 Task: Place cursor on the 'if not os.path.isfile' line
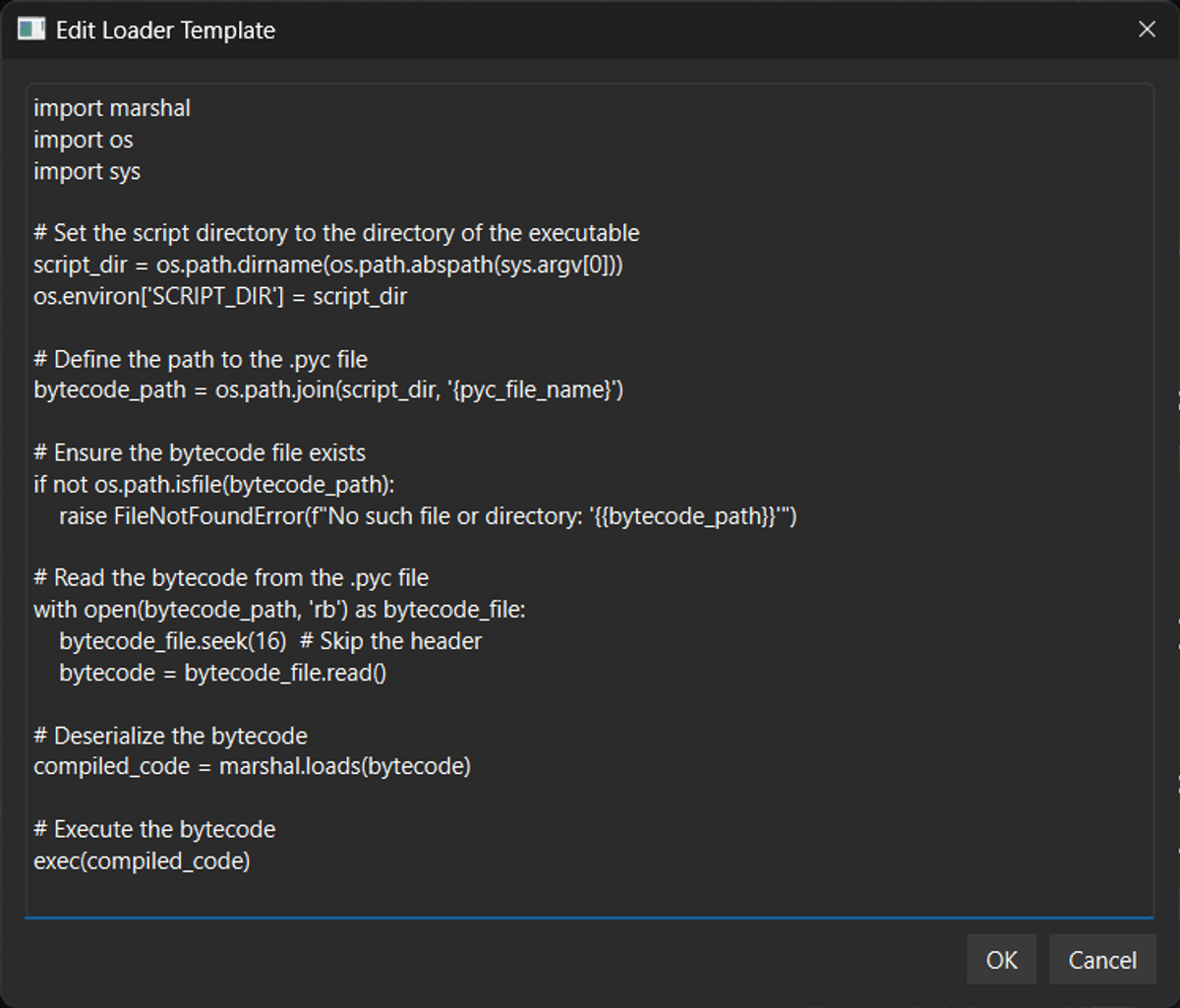point(213,485)
